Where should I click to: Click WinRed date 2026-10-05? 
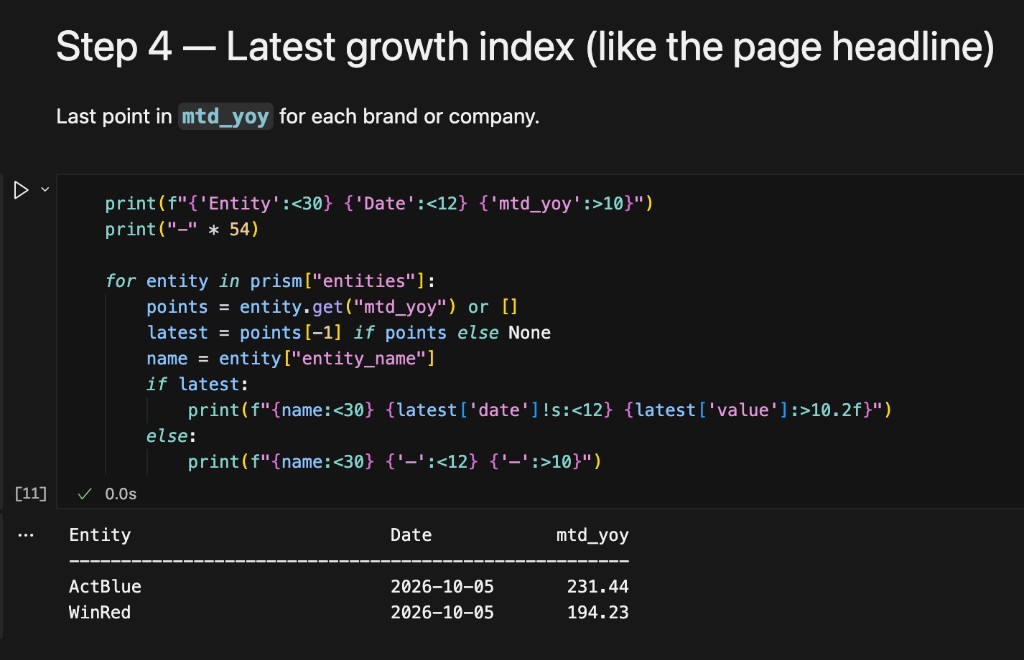pyautogui.click(x=442, y=613)
